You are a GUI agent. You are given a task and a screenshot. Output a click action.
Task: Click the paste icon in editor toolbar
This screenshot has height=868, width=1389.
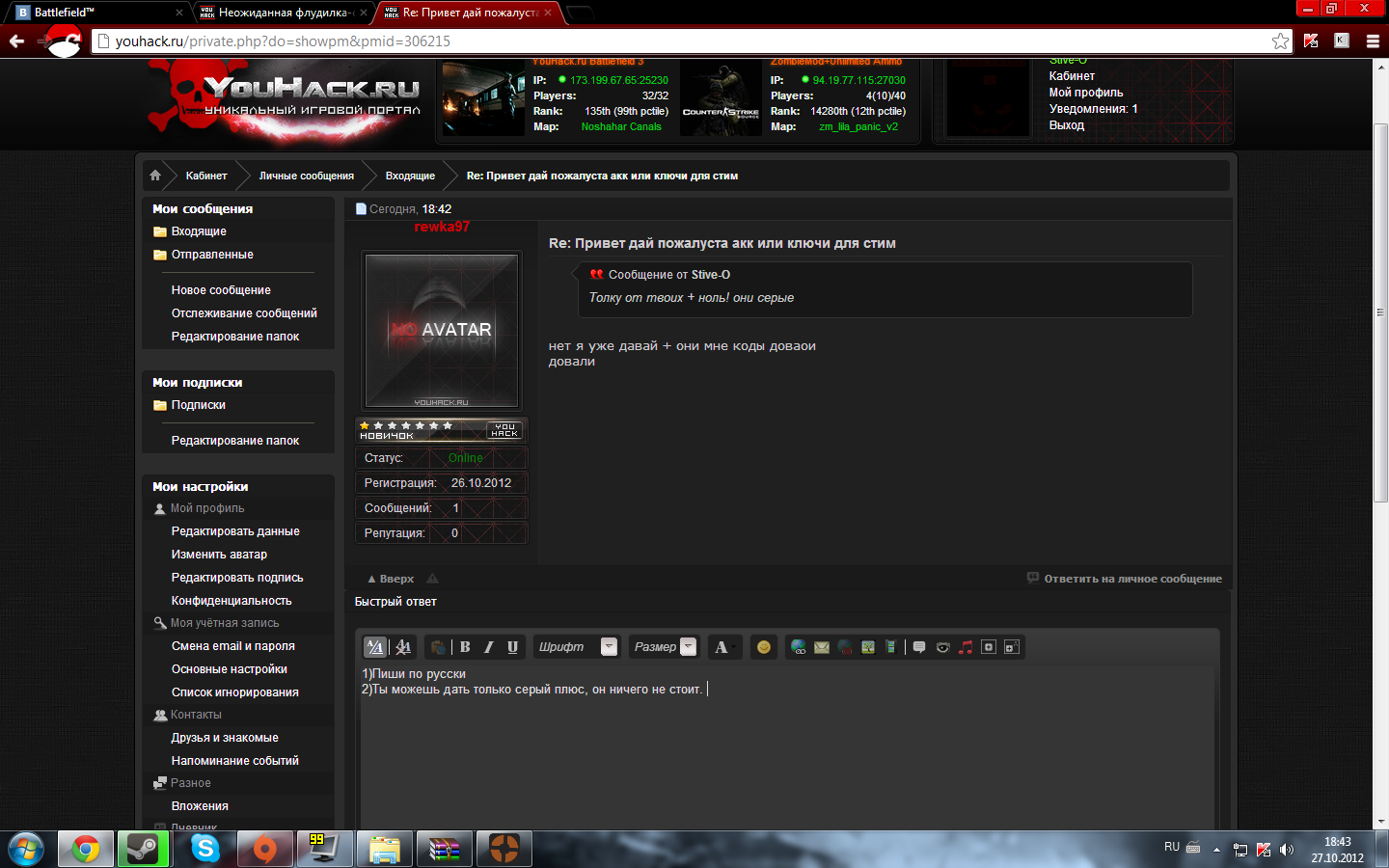click(x=438, y=647)
